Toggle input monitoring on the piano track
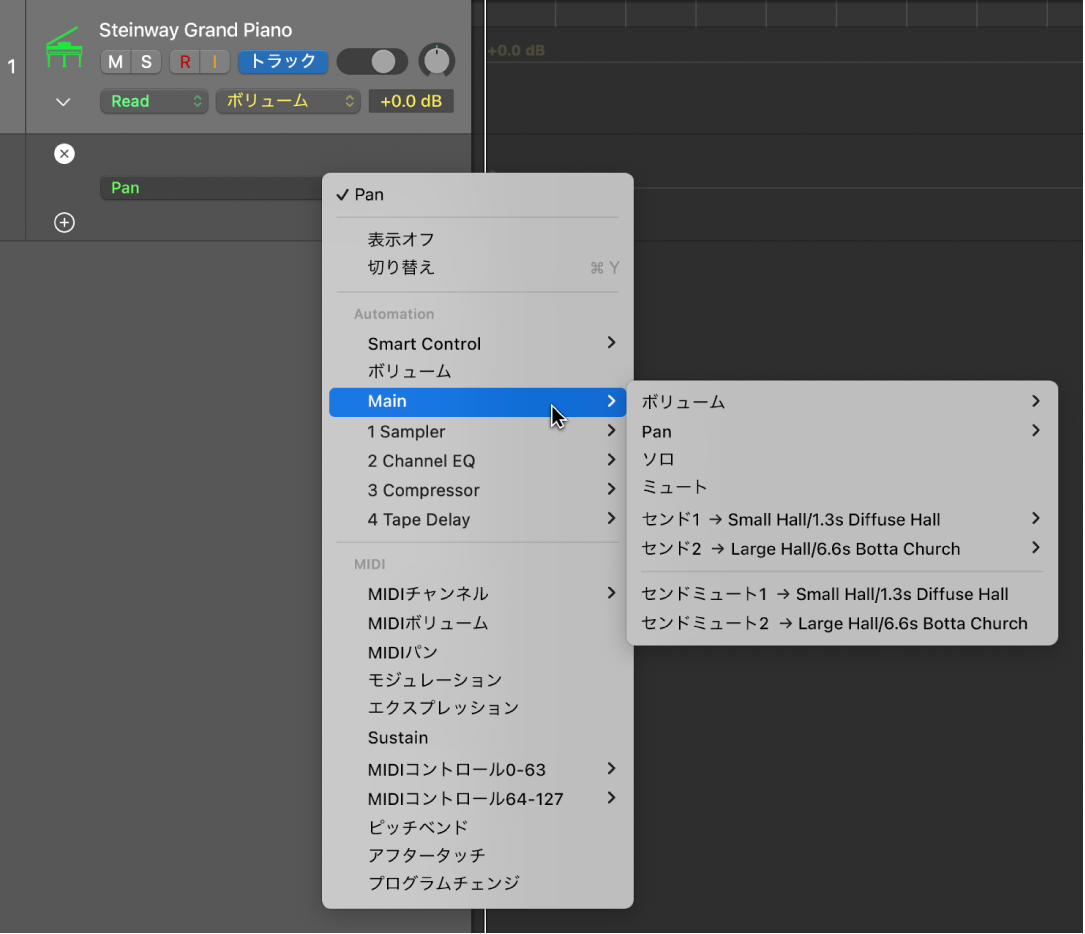 (215, 61)
